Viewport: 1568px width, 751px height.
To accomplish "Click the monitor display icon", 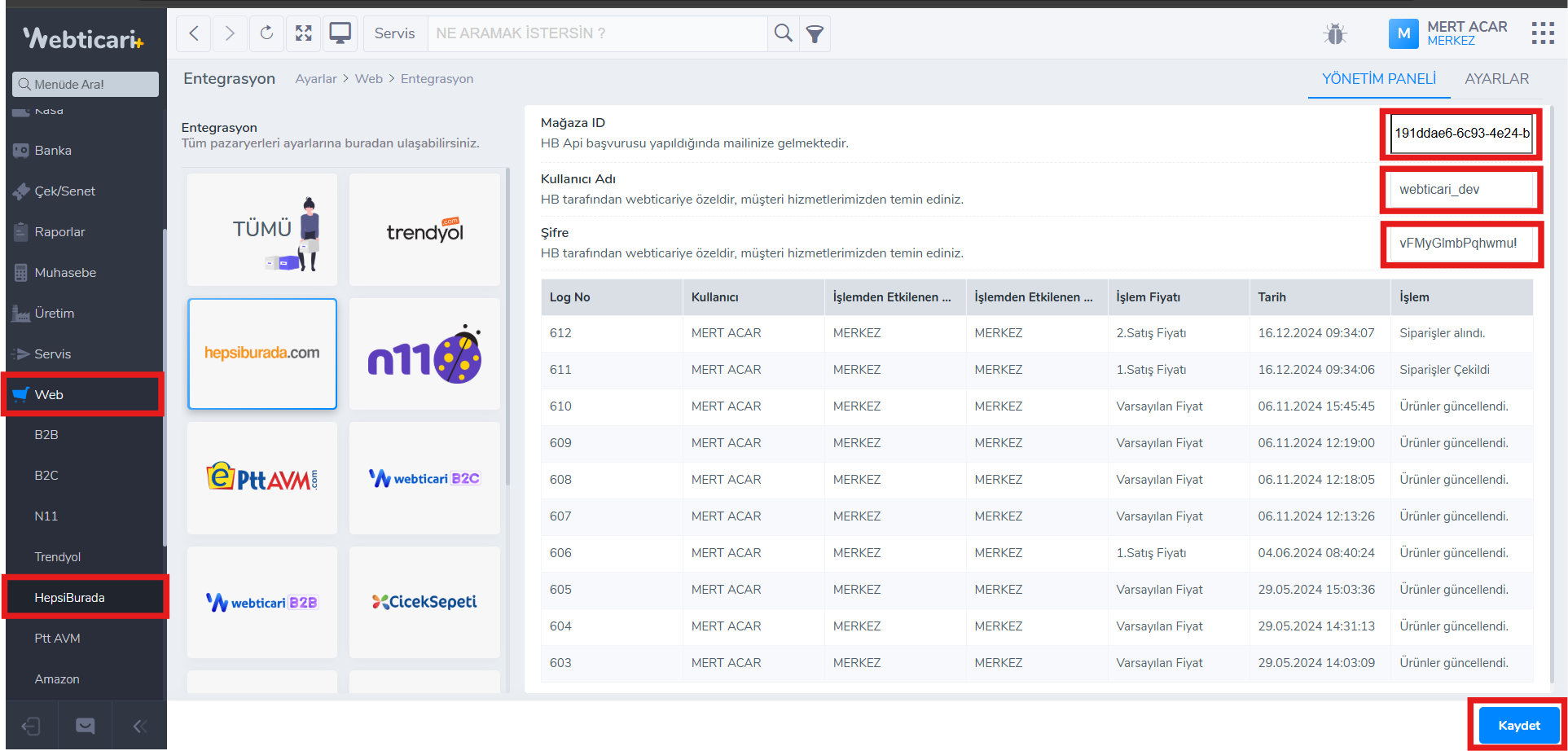I will [340, 33].
